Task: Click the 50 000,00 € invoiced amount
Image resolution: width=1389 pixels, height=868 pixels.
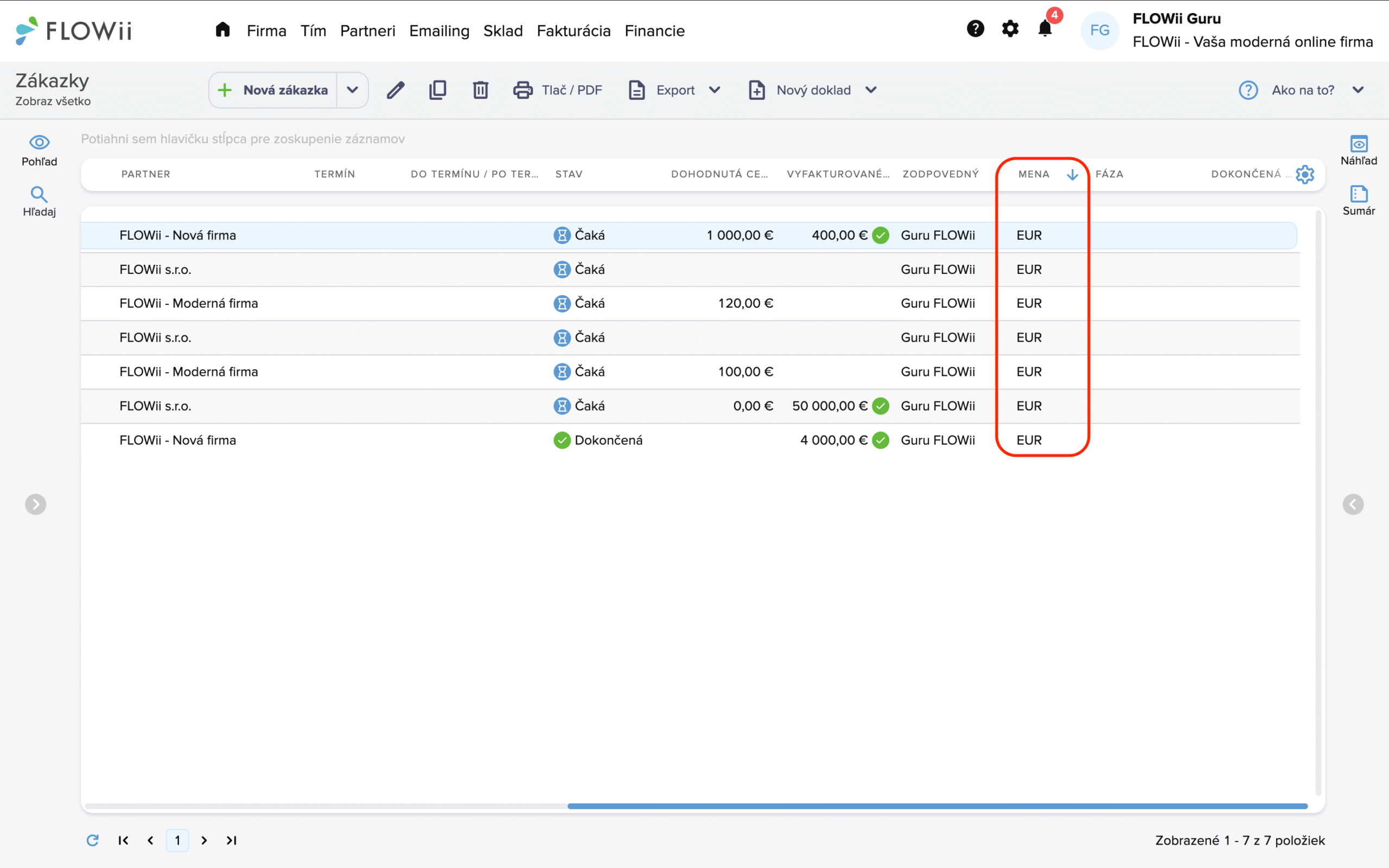Action: pos(830,406)
